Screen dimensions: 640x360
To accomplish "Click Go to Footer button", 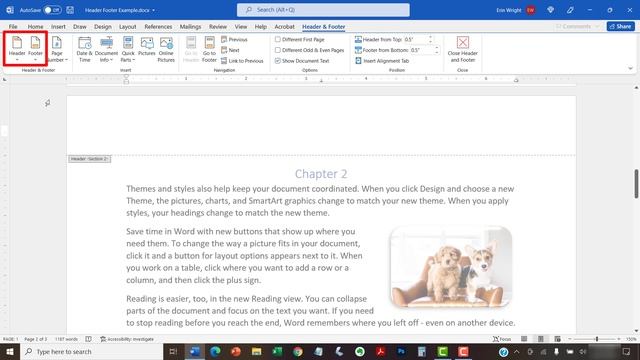I will pyautogui.click(x=209, y=49).
